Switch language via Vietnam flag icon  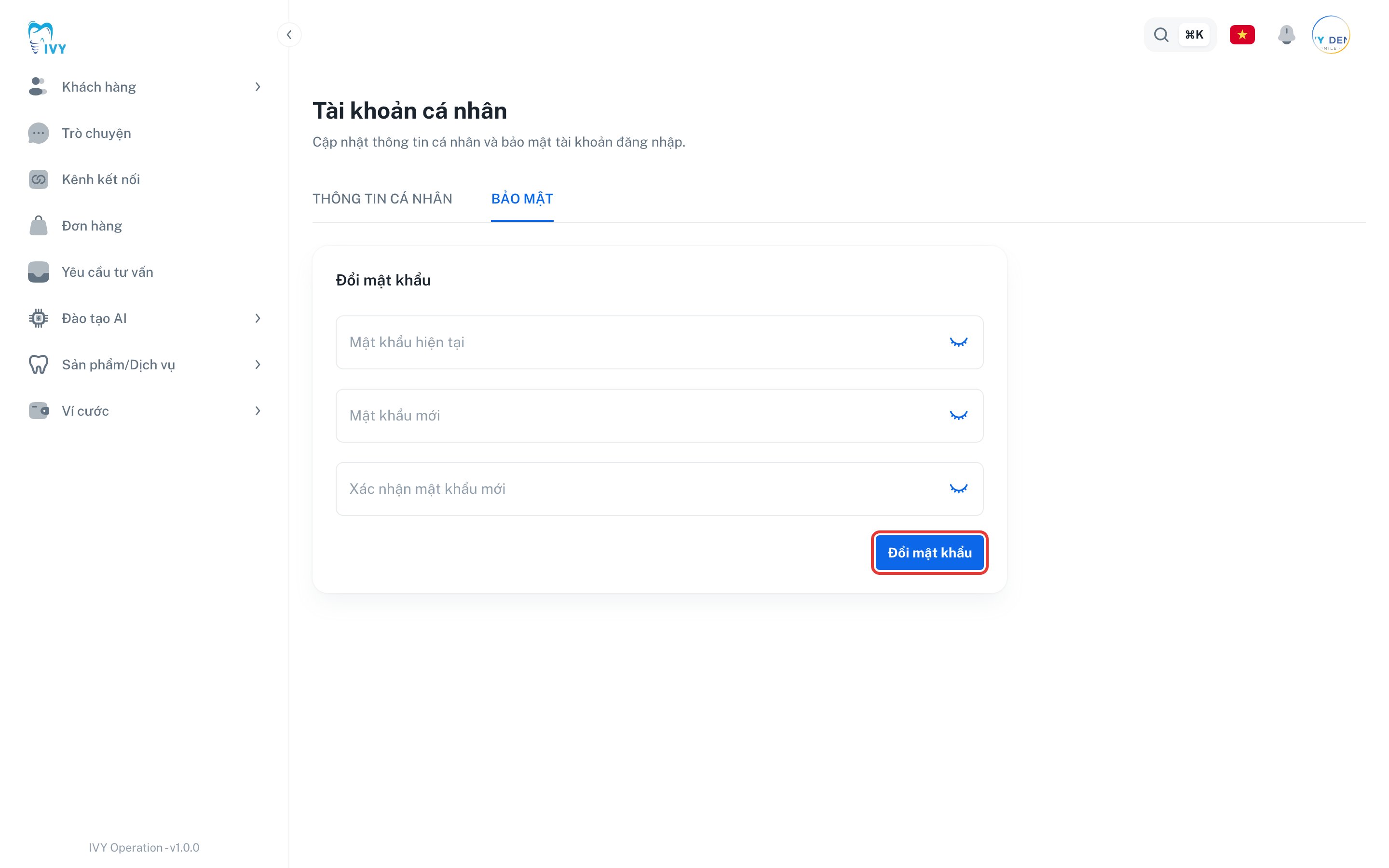coord(1242,35)
